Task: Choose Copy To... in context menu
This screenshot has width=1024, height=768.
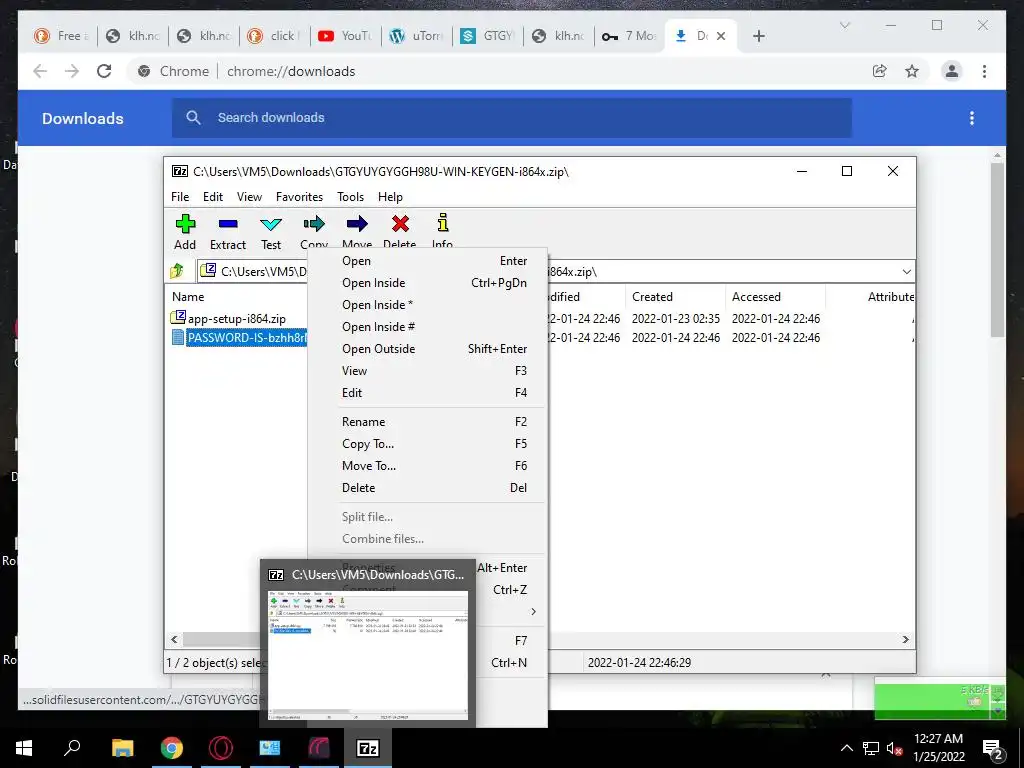Action: point(427,444)
